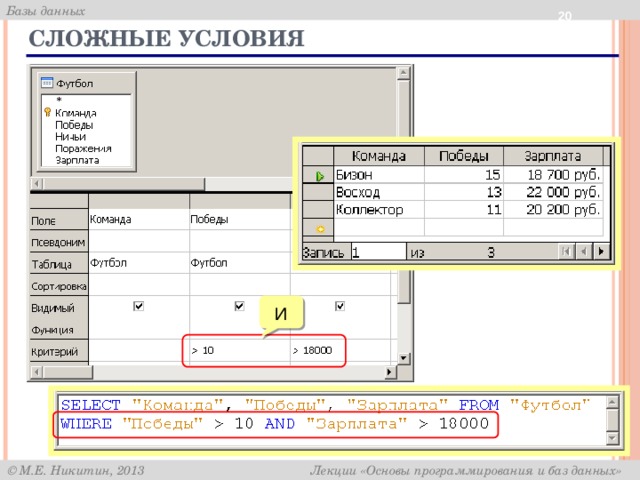The width and height of the screenshot is (640, 480).
Task: Select Команда in Футбол field list
Action: [x=76, y=113]
